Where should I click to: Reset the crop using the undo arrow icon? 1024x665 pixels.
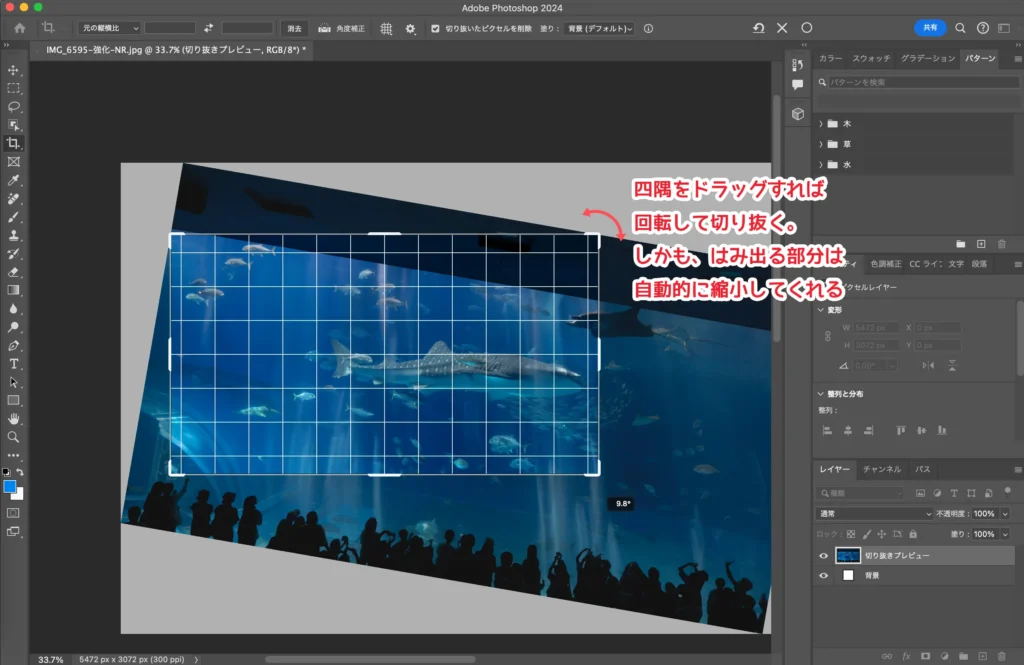coord(758,29)
